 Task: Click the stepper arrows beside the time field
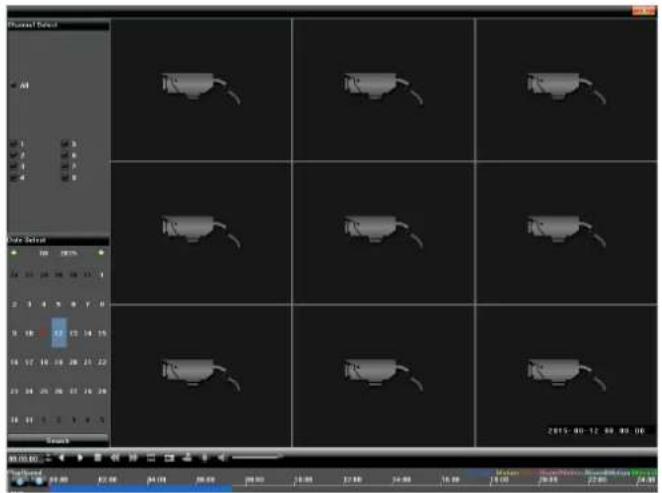(48, 458)
